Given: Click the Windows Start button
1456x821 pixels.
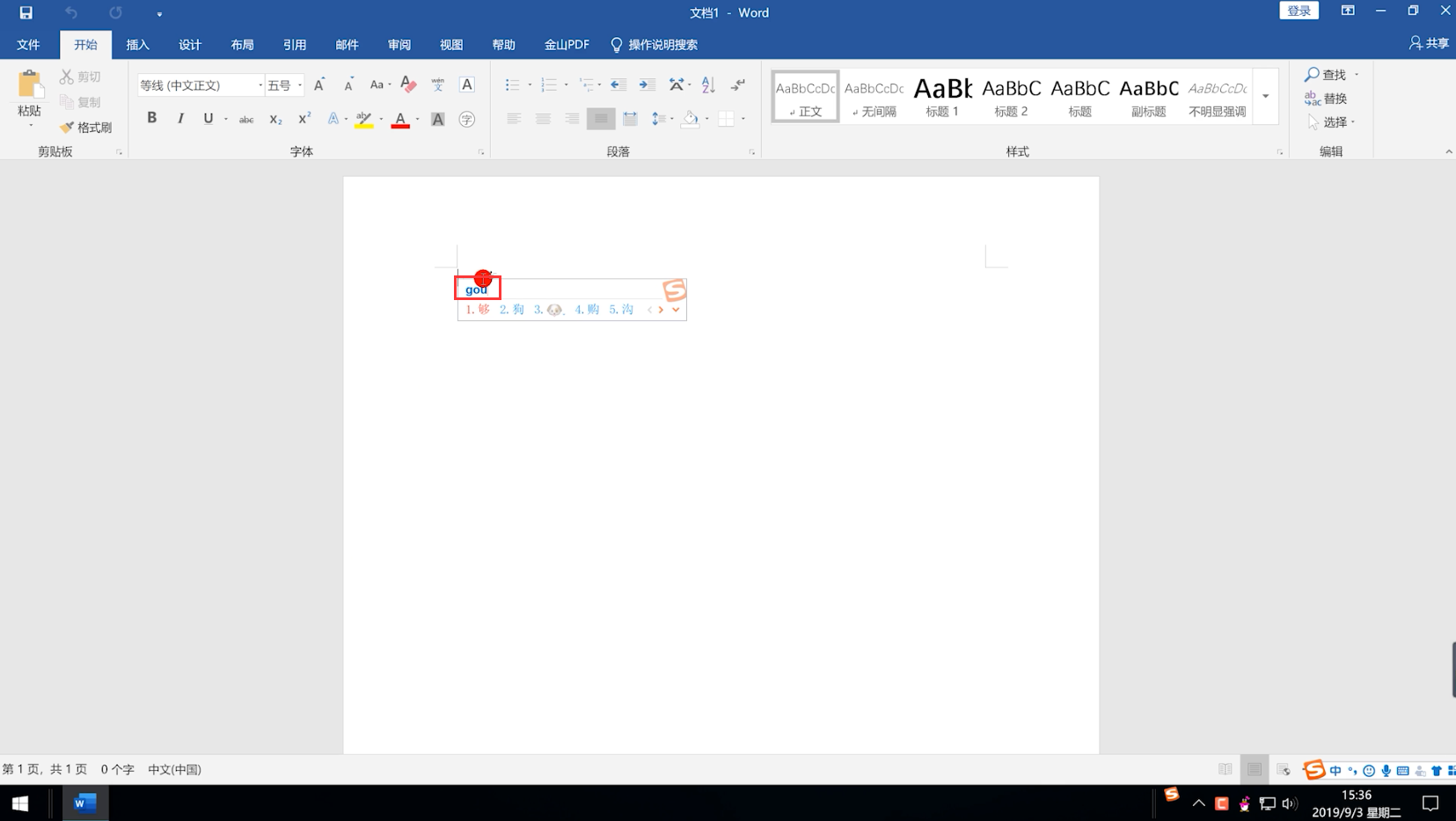Looking at the screenshot, I should (19, 803).
